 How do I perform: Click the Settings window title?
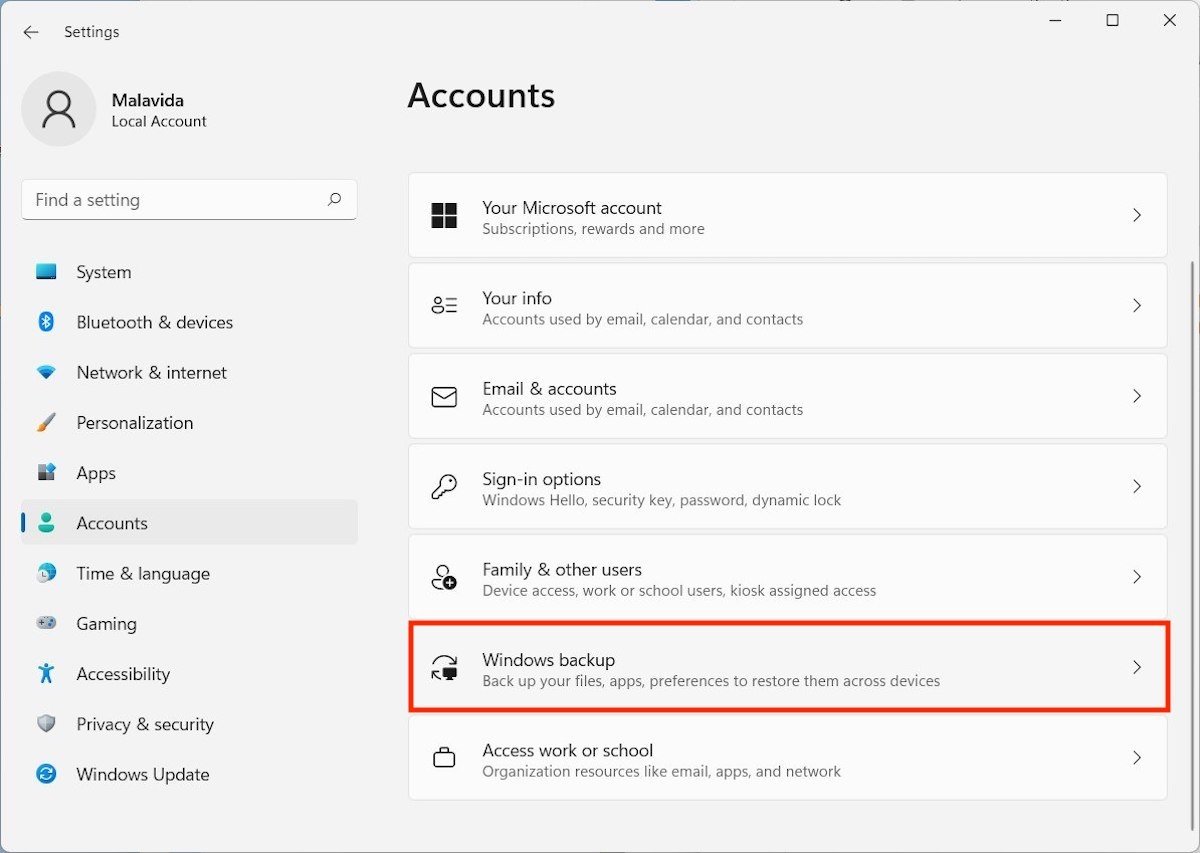(91, 32)
